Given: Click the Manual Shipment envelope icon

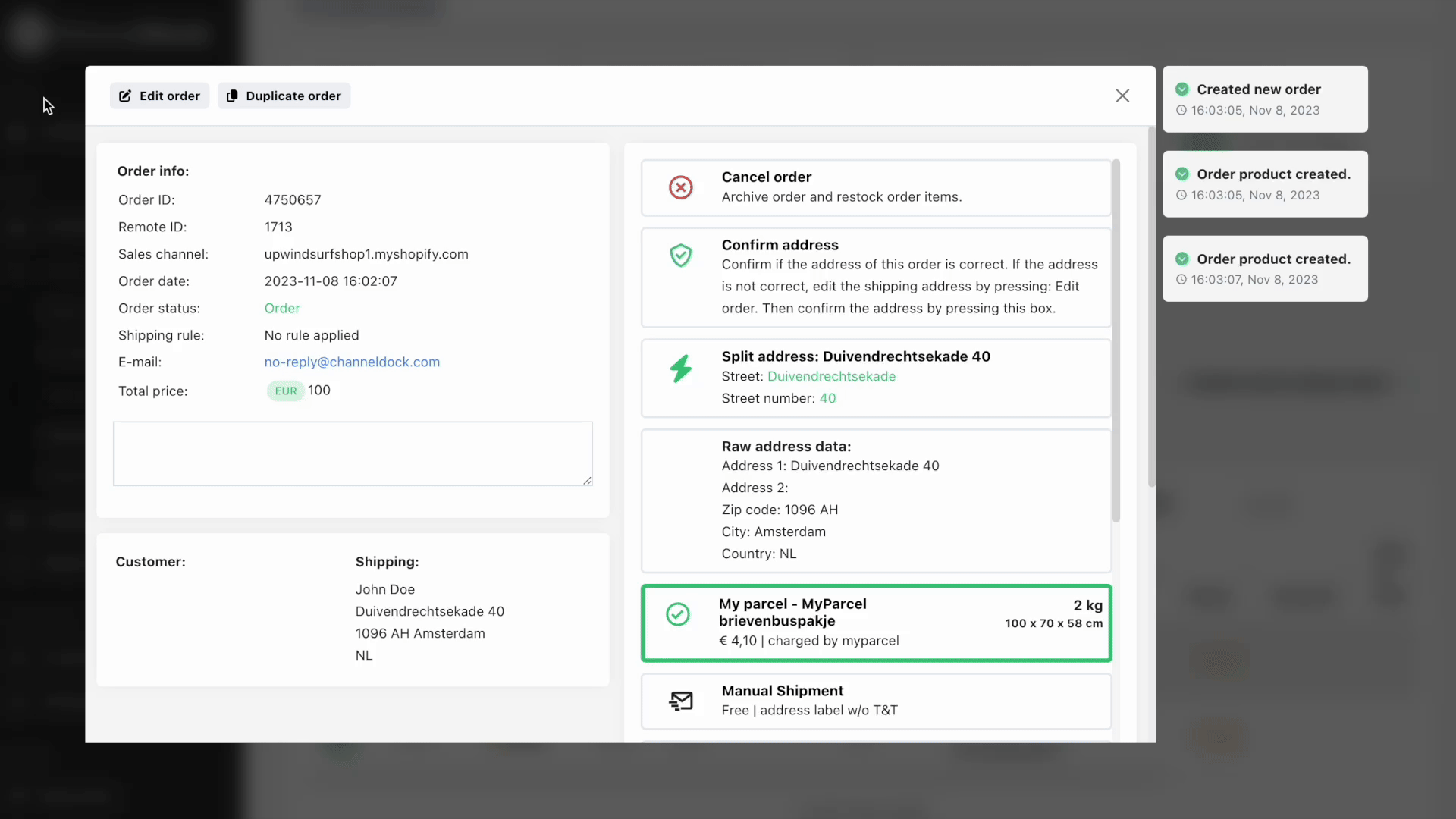Looking at the screenshot, I should point(681,701).
